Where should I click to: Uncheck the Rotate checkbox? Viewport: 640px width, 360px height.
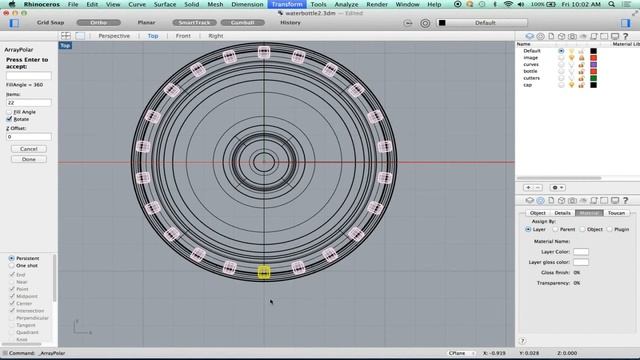9,119
